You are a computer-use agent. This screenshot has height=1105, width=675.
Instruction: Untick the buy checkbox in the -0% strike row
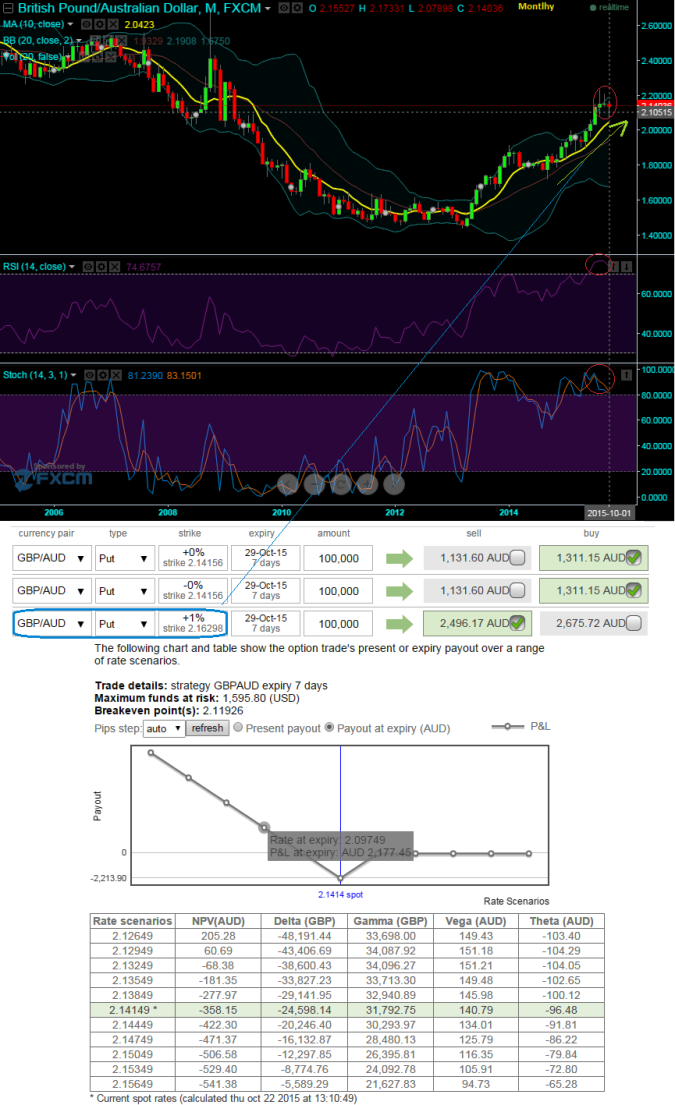click(x=633, y=591)
